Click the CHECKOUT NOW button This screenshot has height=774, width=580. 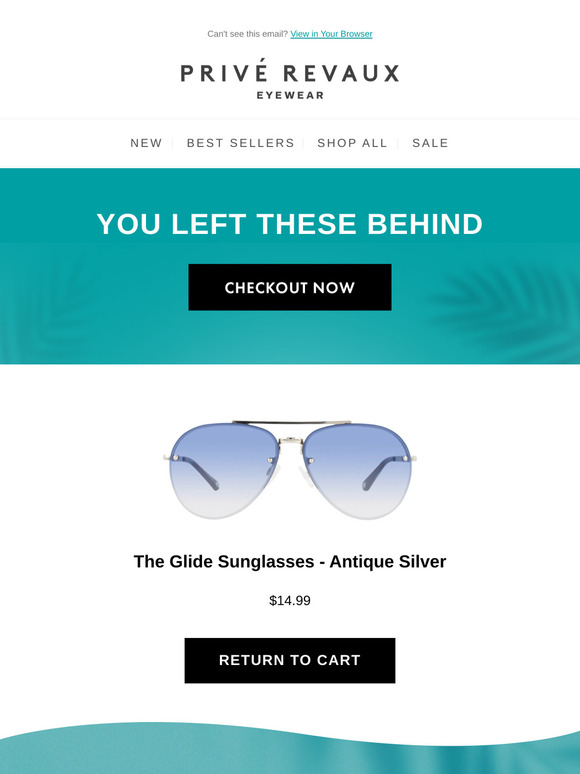point(290,287)
